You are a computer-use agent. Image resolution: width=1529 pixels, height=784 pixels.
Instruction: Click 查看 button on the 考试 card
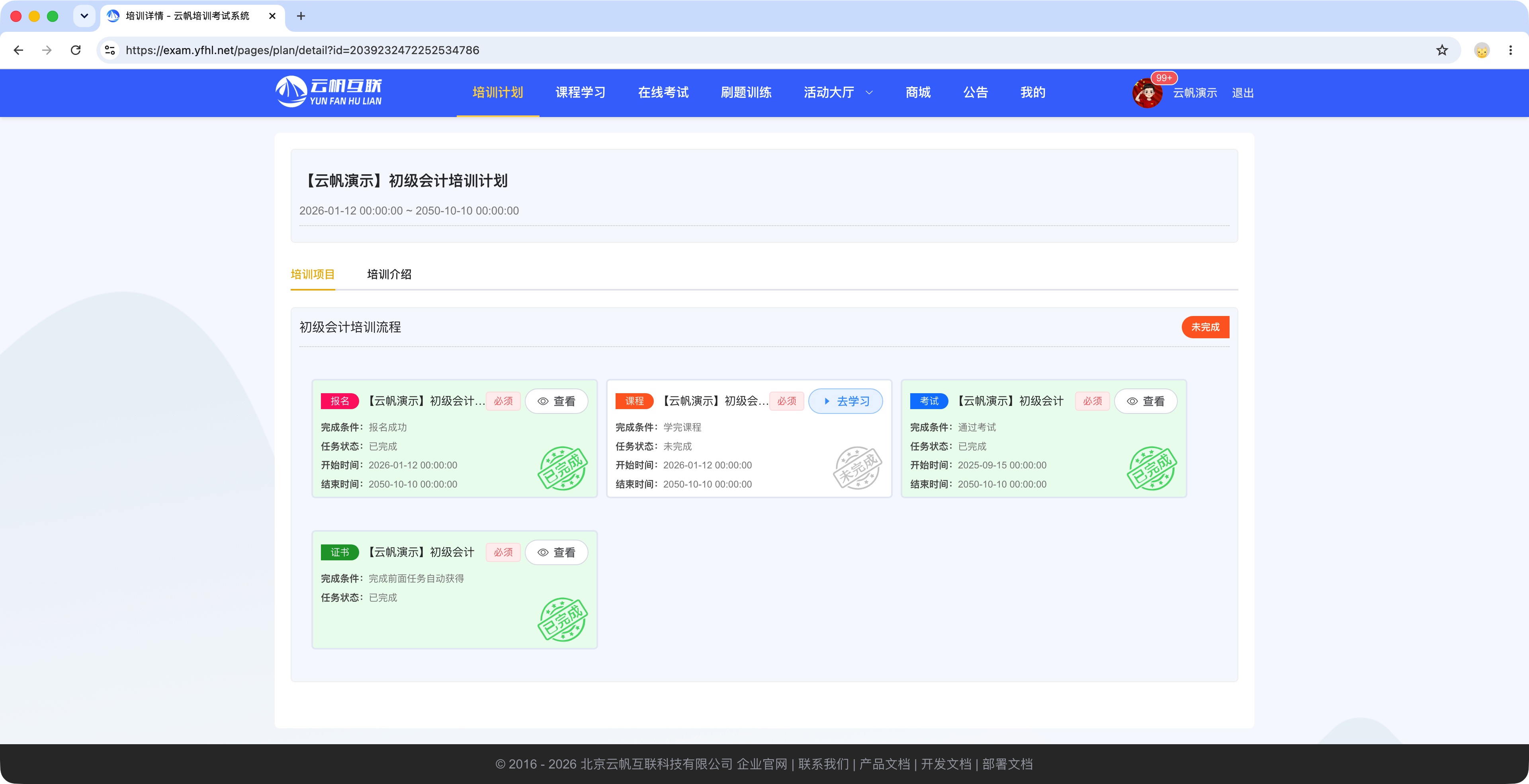pos(1146,402)
